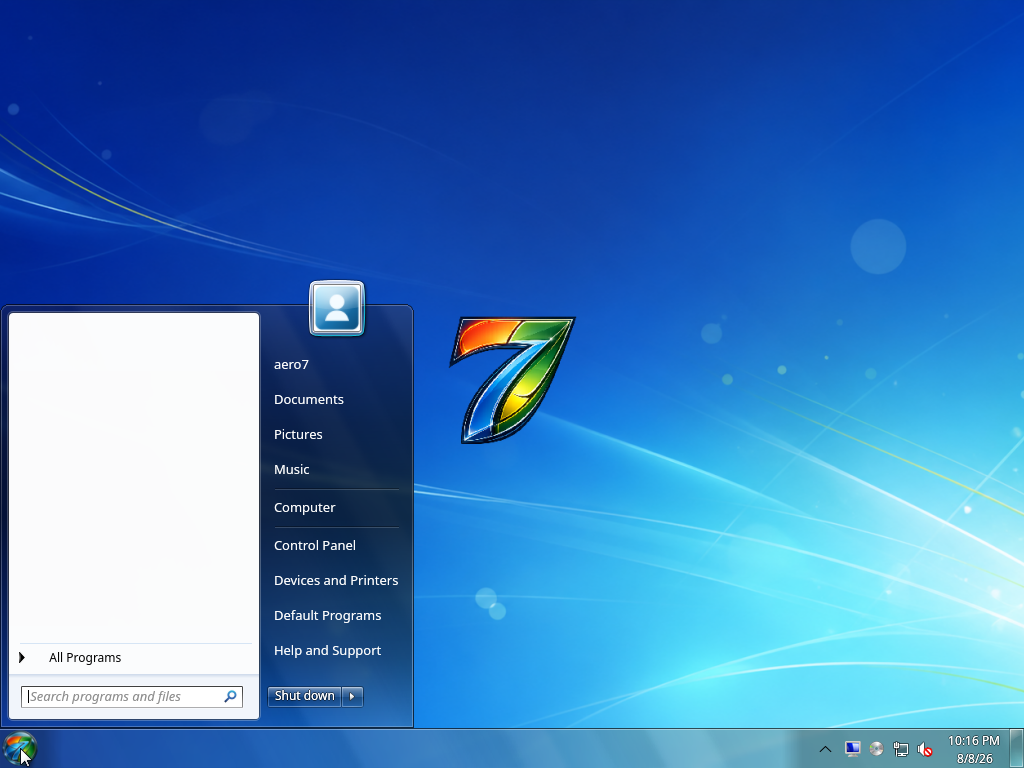This screenshot has height=768, width=1024.
Task: Open Documents from the Start menu
Action: point(309,400)
